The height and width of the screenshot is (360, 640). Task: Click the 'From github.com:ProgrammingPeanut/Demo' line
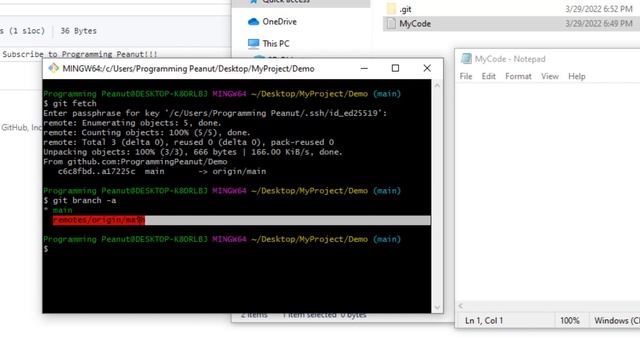click(x=135, y=162)
